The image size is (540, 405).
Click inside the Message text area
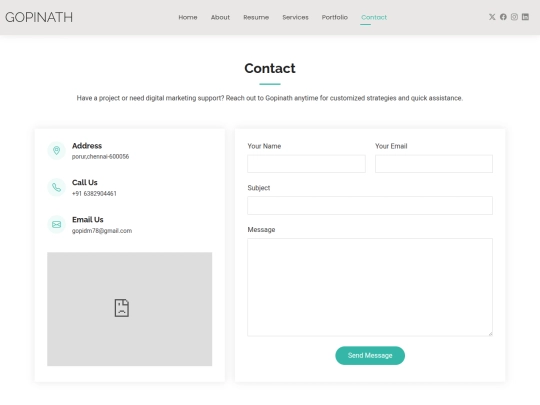point(370,287)
